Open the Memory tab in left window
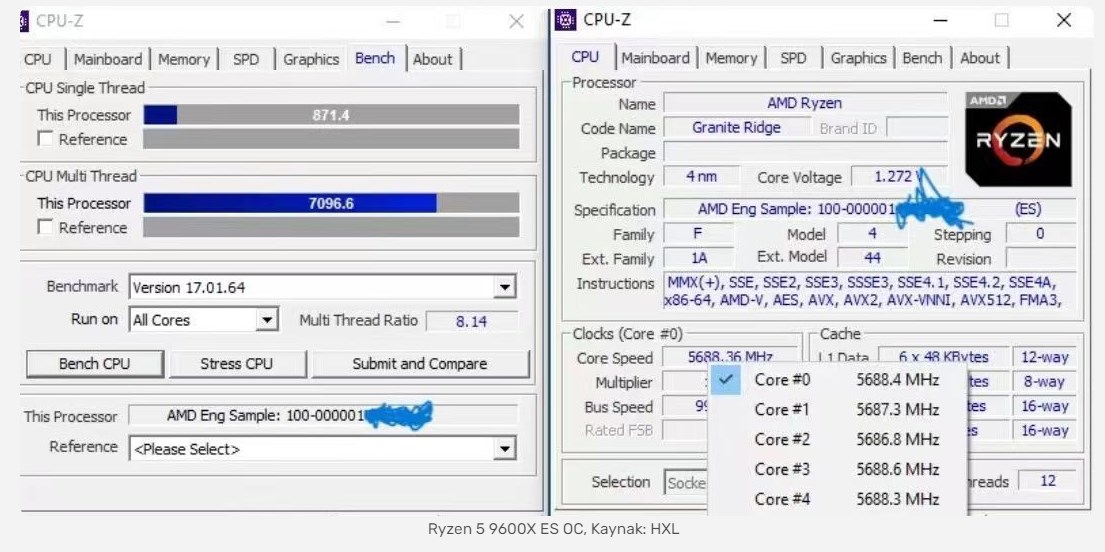The width and height of the screenshot is (1105, 552). [184, 59]
